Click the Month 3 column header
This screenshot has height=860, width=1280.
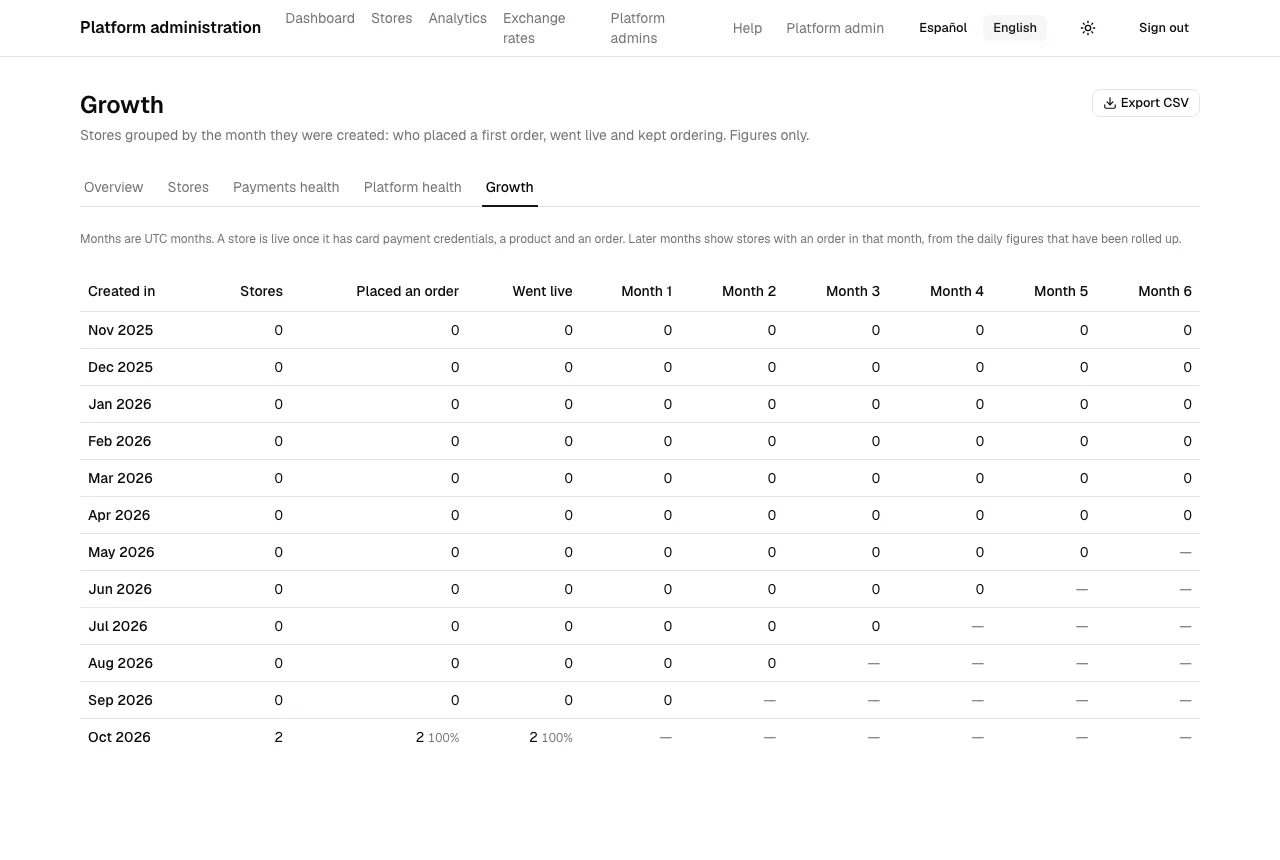click(853, 292)
